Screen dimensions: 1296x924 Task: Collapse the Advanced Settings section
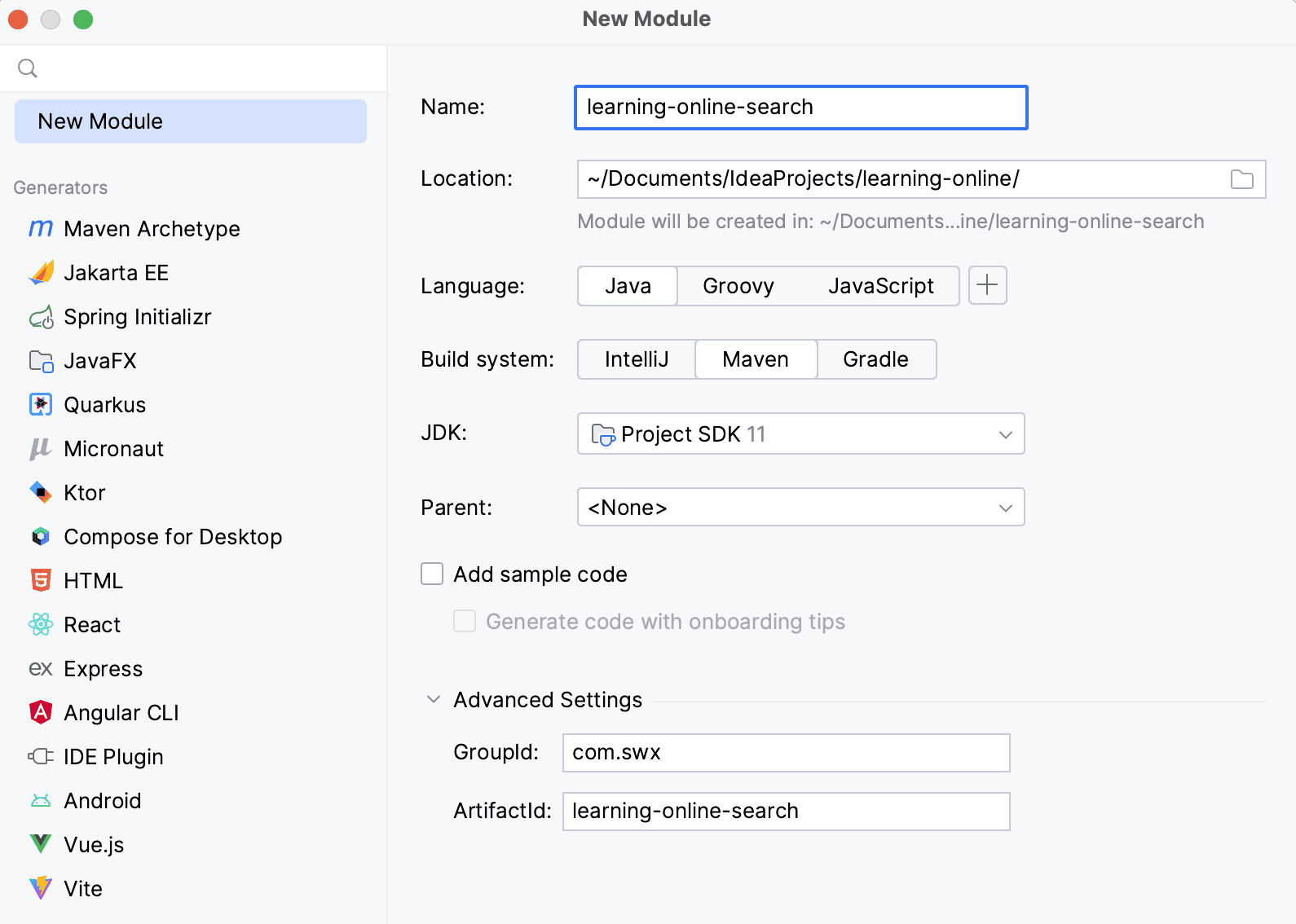tap(434, 700)
